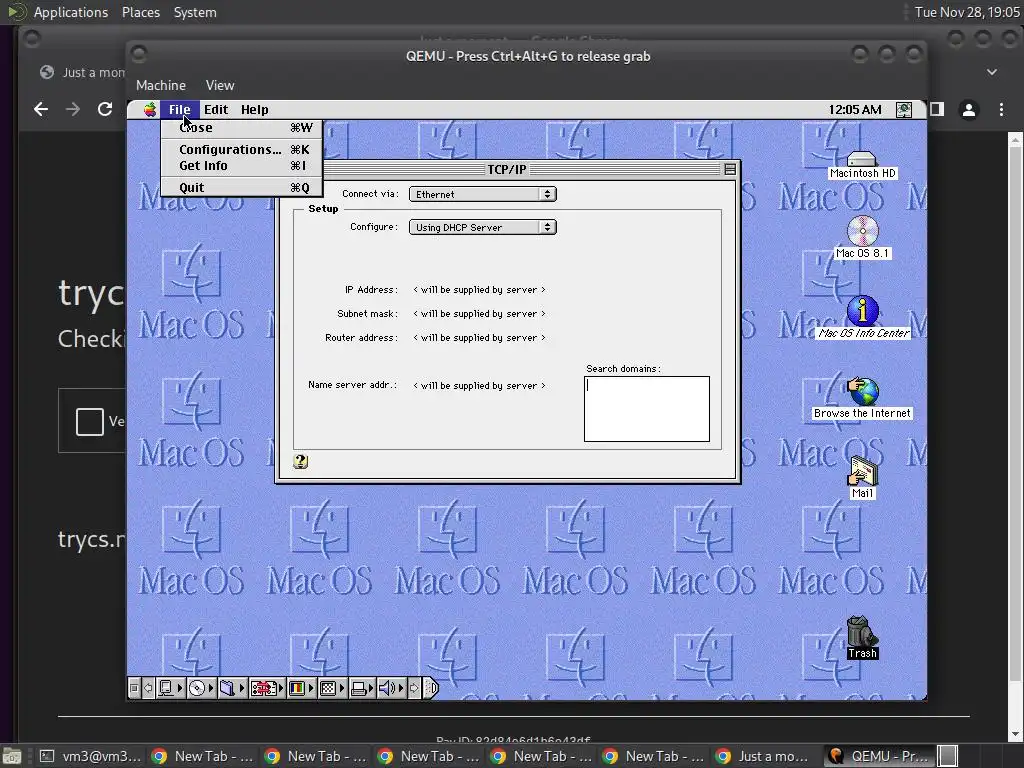Select the Mac OS 8.1 CD icon
Screen dimensions: 1024x768
862,238
